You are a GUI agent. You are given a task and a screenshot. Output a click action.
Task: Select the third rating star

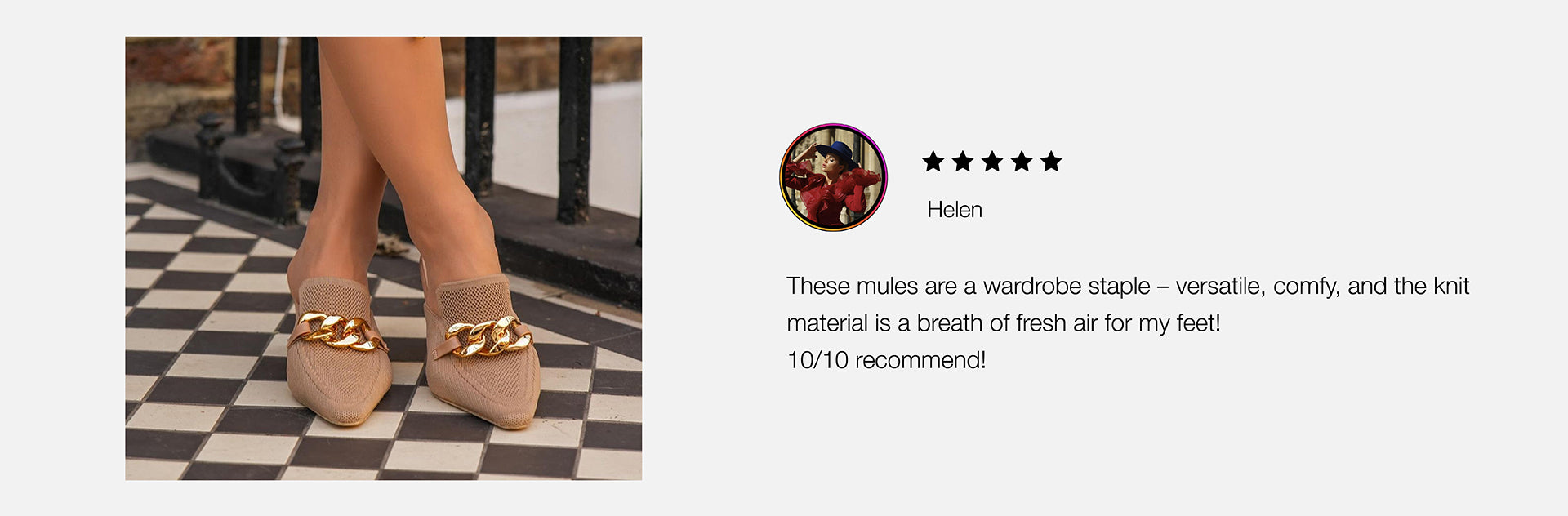(x=992, y=162)
